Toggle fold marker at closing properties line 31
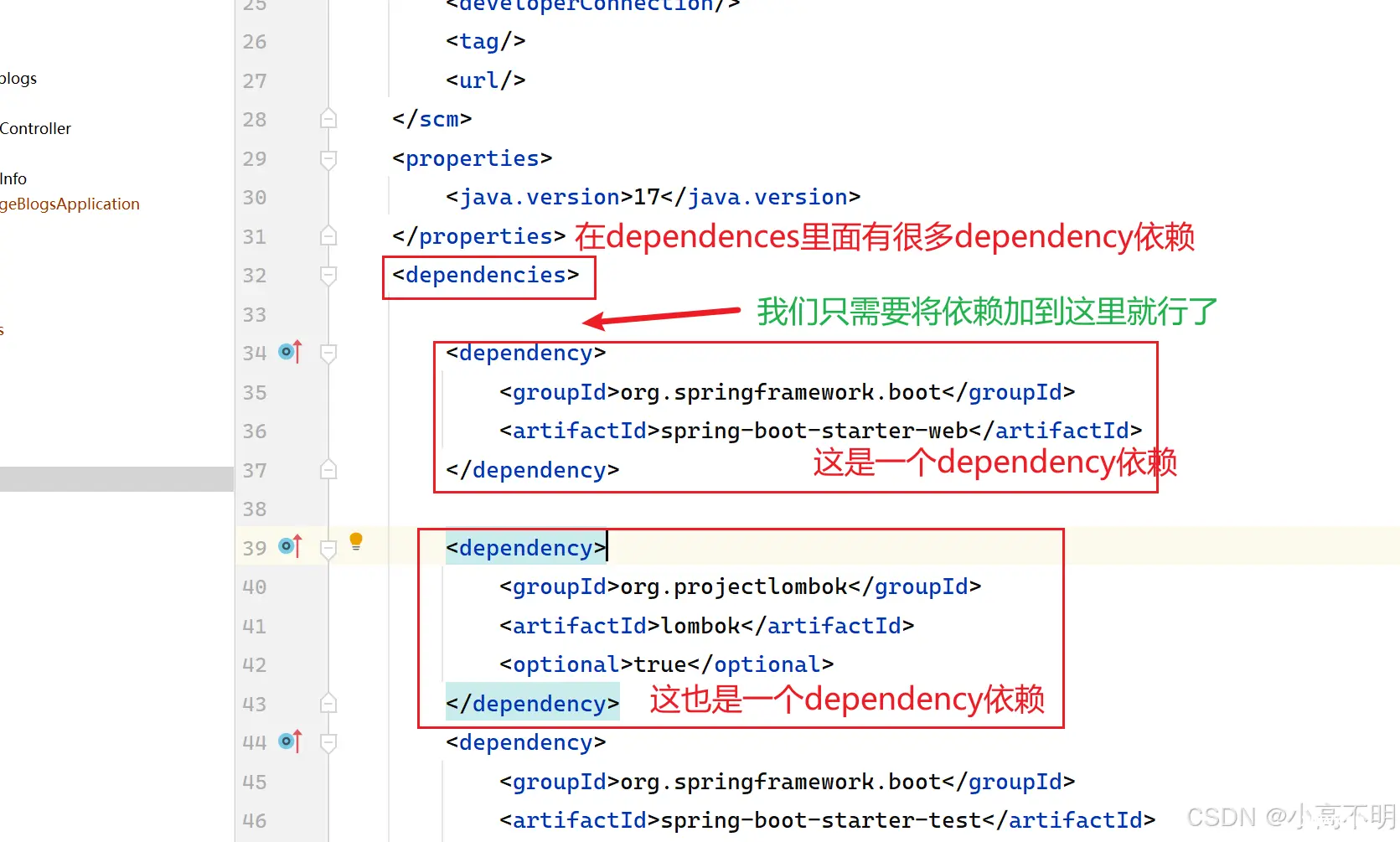 (x=328, y=235)
